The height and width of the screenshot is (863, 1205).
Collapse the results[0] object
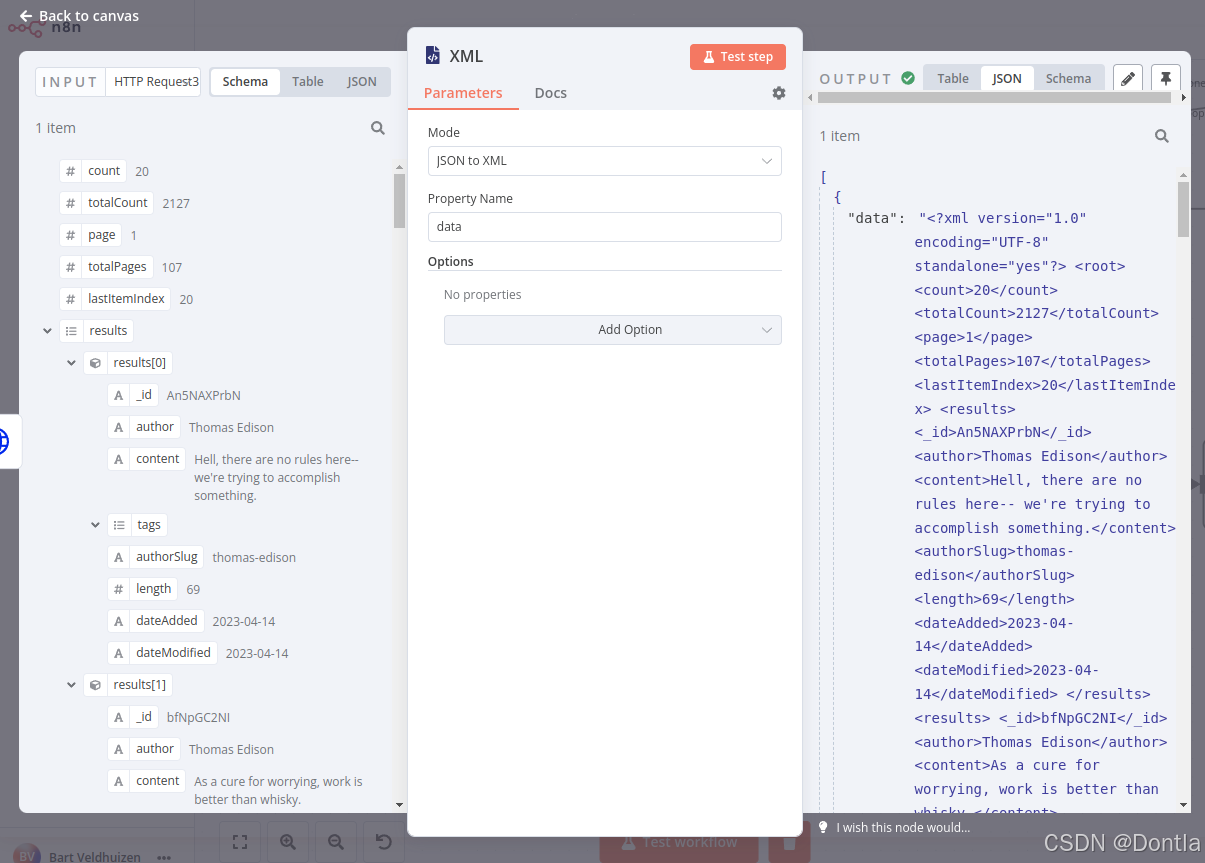point(72,363)
